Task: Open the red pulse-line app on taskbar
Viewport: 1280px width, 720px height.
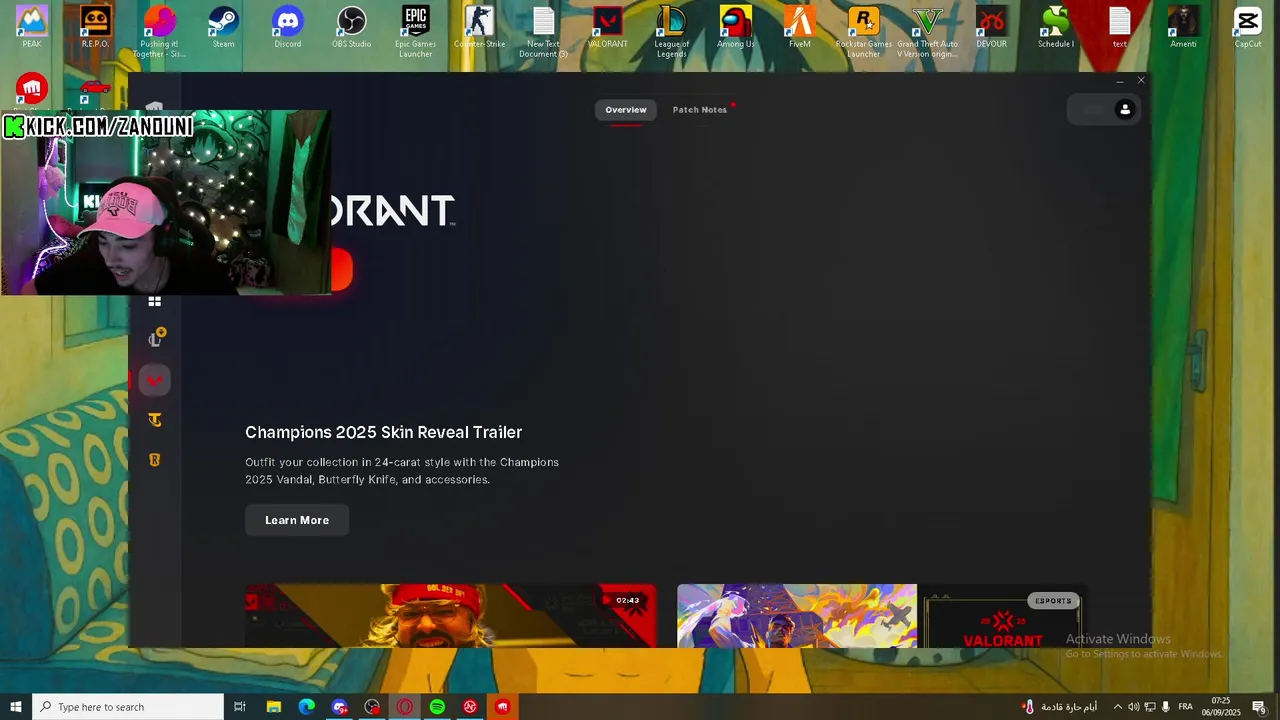Action: 470,707
